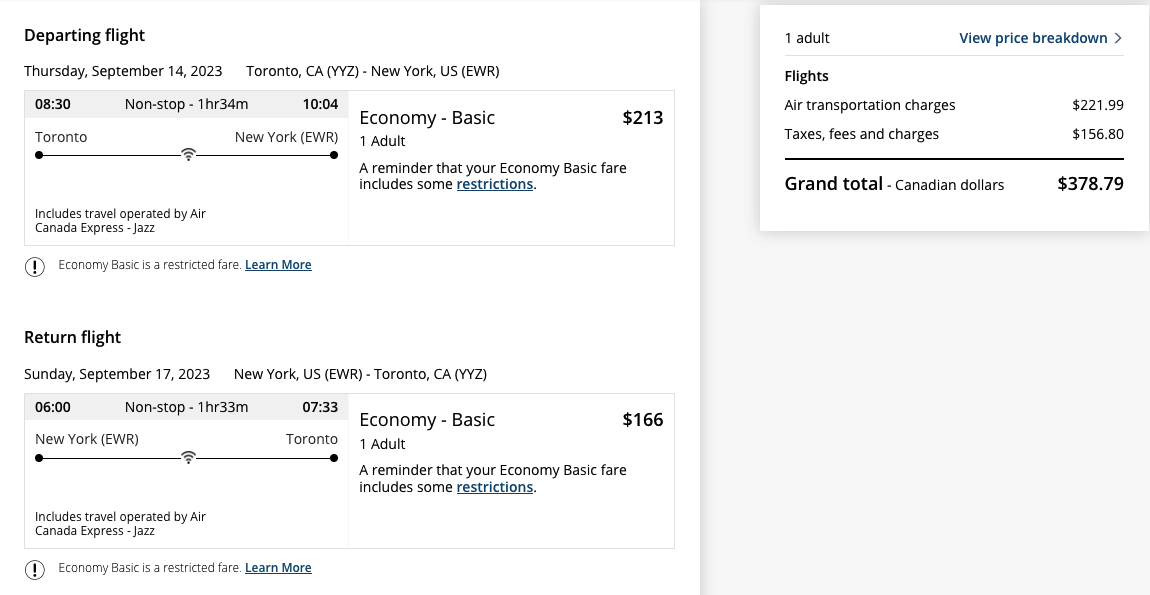The image size is (1150, 595).
Task: Click the exclamation info icon under departing flight
Action: (x=34, y=266)
